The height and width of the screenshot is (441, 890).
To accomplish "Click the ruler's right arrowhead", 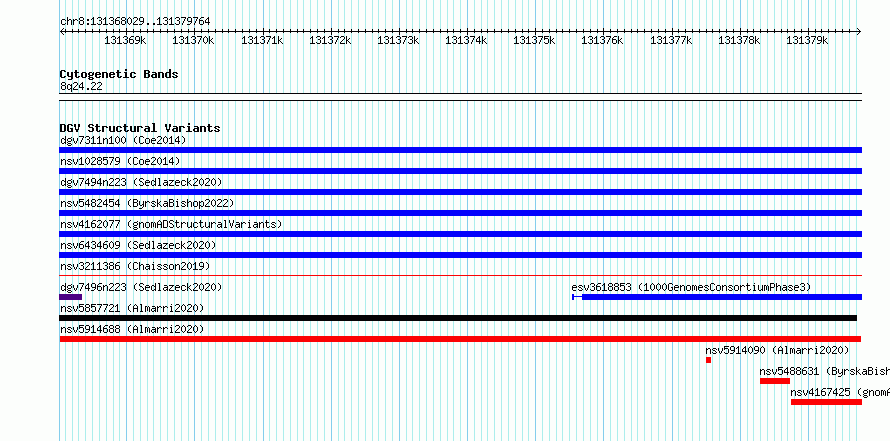I will click(x=859, y=32).
